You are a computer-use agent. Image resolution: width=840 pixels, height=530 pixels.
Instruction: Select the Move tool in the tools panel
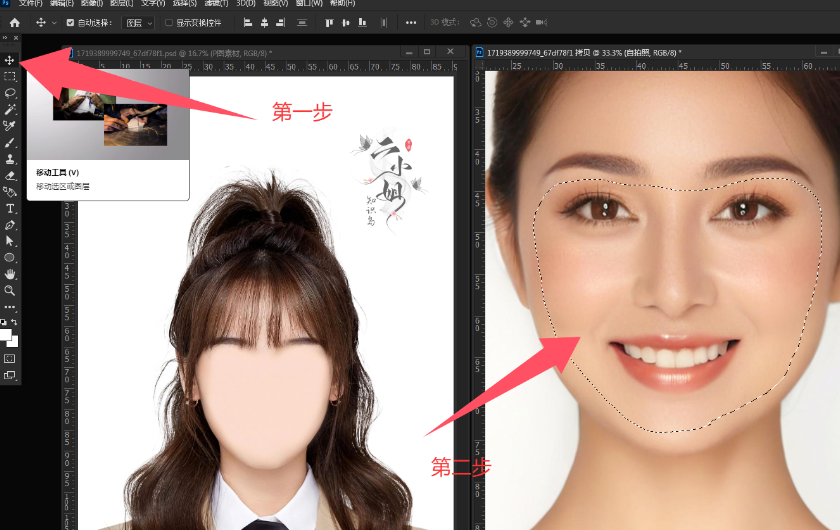pos(10,60)
